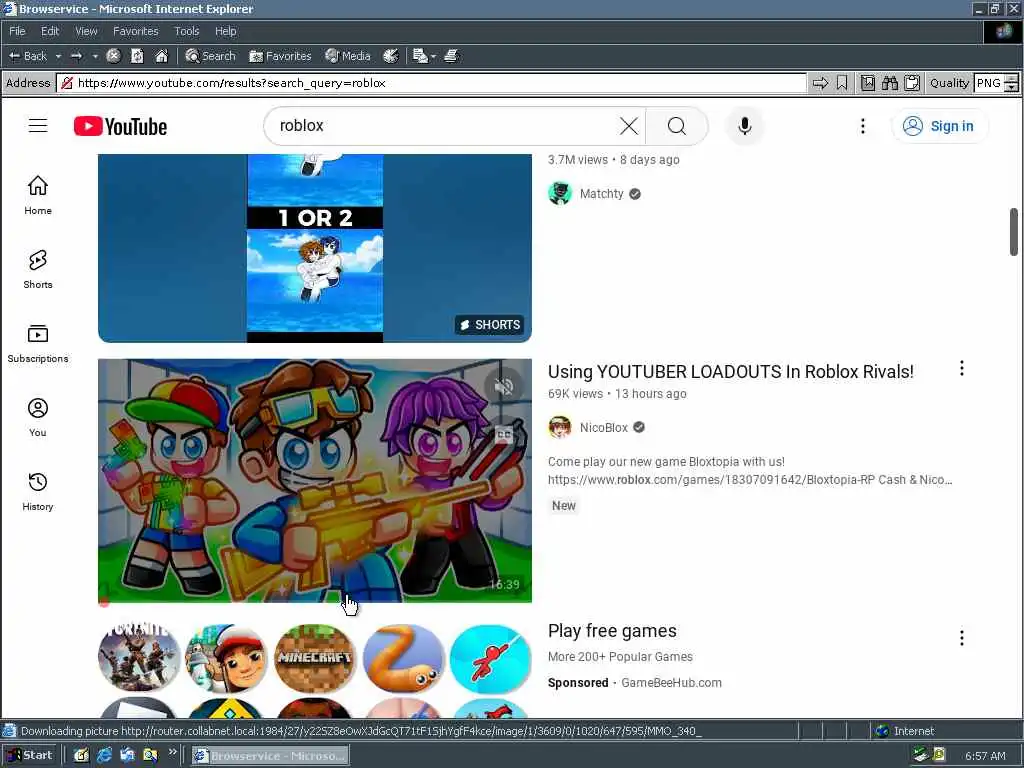Screen dimensions: 1024x768
Task: Open the 1 OR 2 Shorts thumbnail
Action: pos(315,248)
